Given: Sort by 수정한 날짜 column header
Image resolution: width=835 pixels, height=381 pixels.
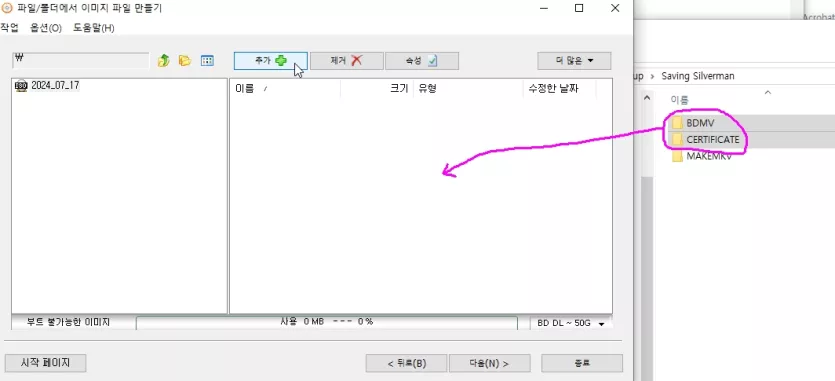Looking at the screenshot, I should 559,89.
